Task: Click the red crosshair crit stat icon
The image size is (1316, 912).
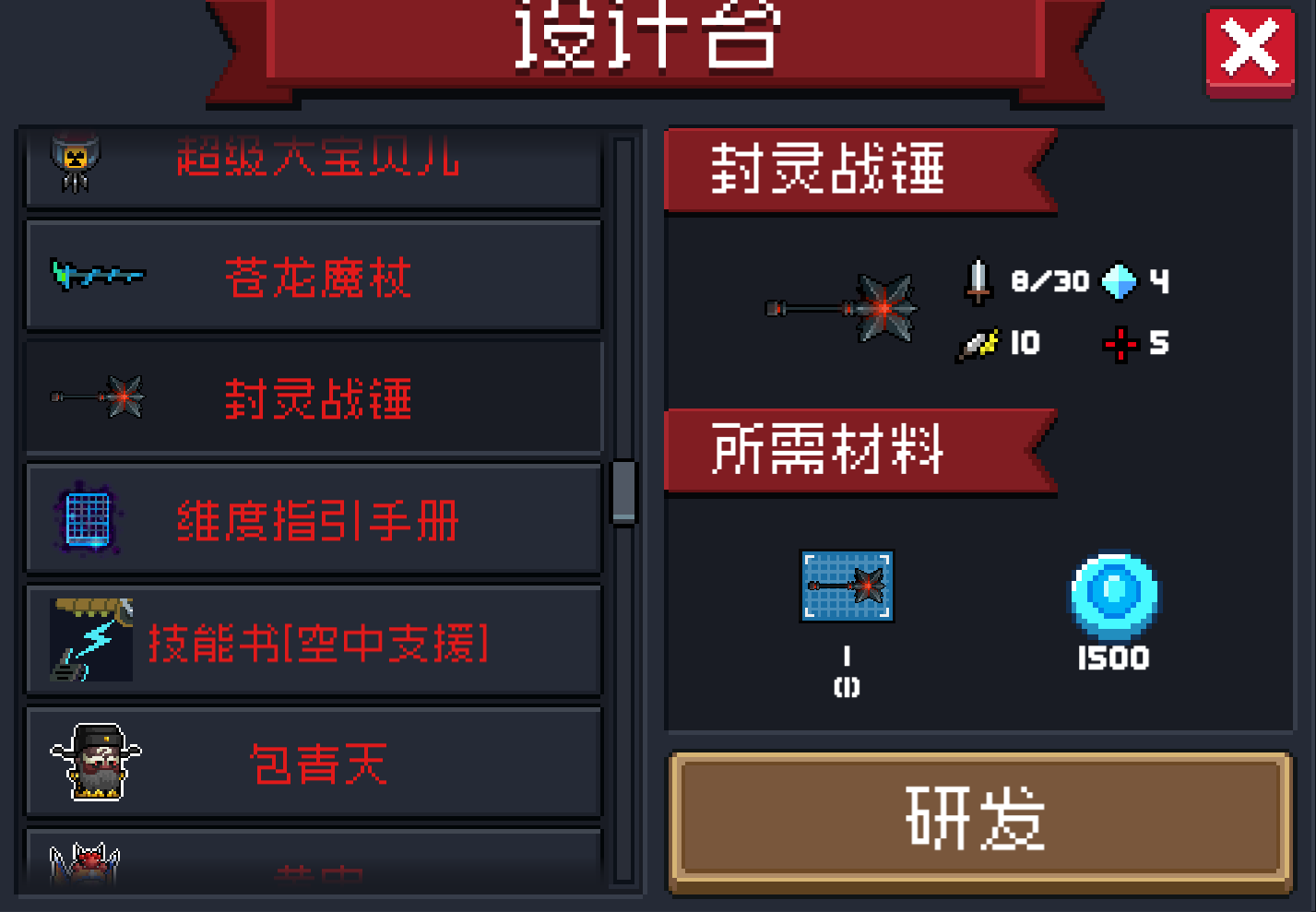Action: pos(1120,344)
